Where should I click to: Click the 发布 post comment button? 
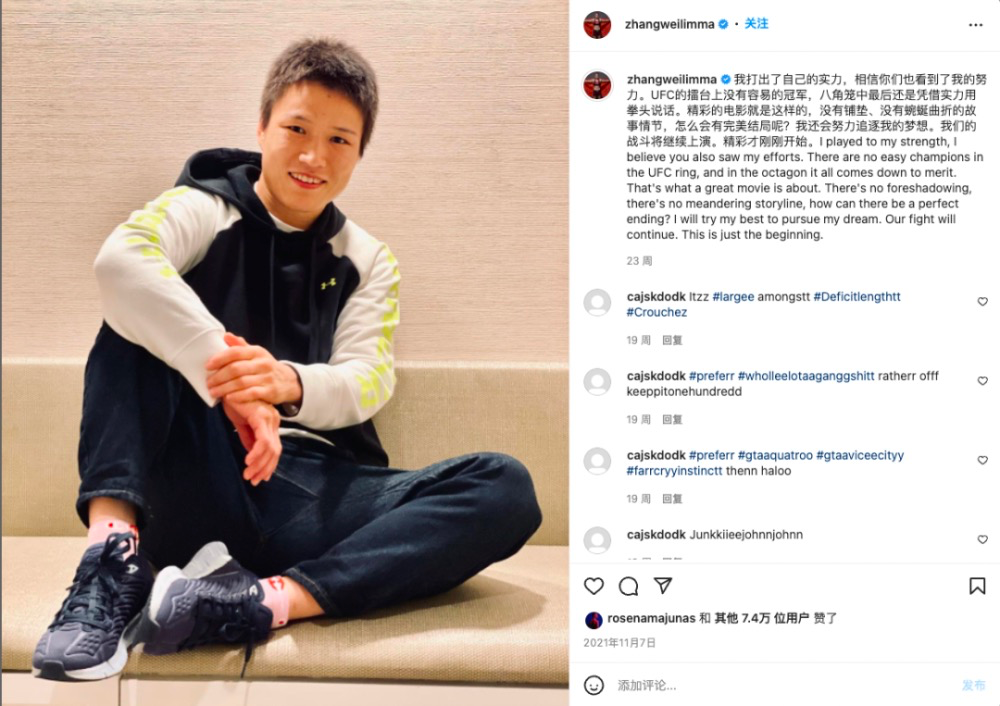973,685
